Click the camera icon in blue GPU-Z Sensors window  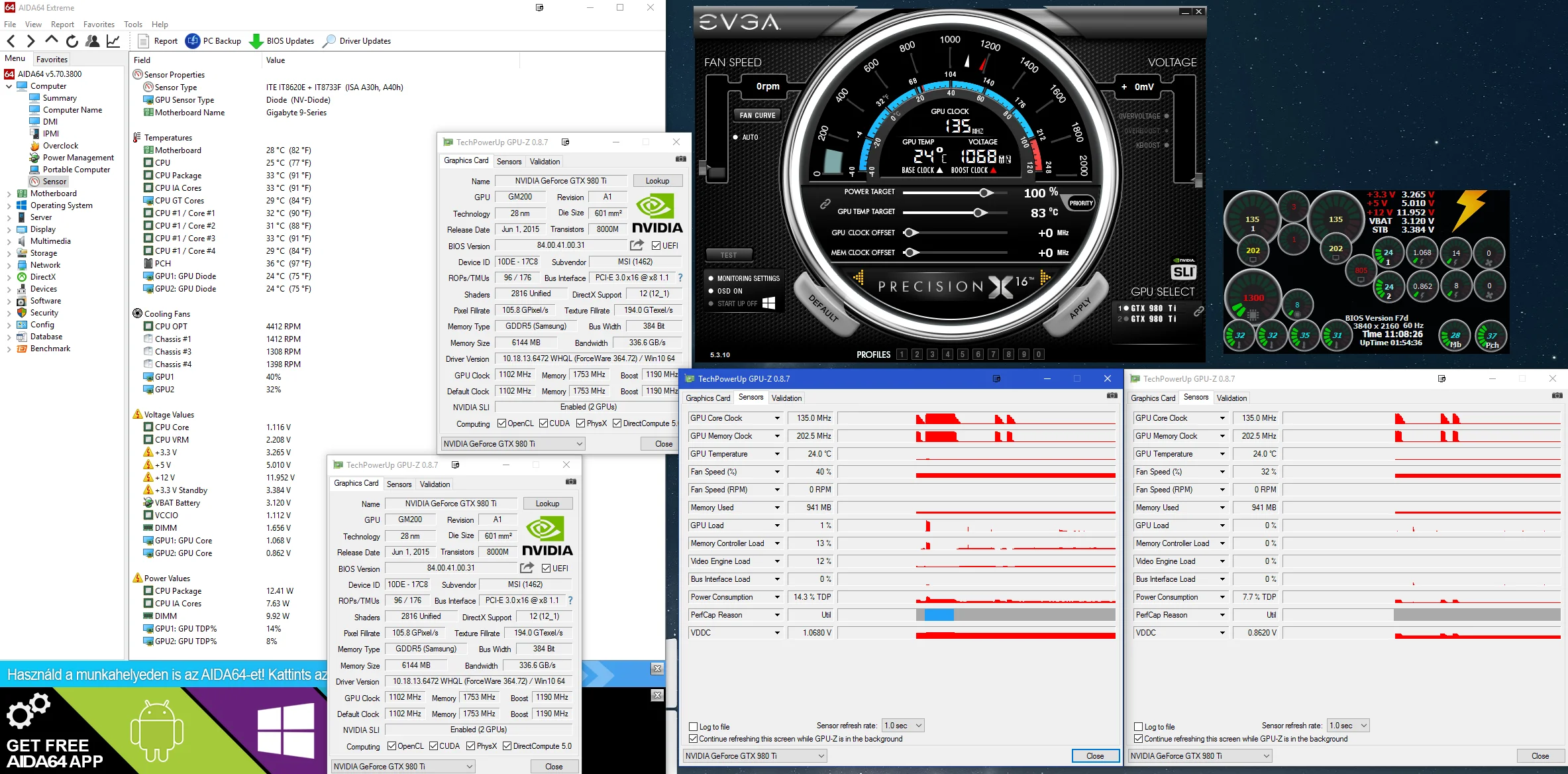(1112, 396)
